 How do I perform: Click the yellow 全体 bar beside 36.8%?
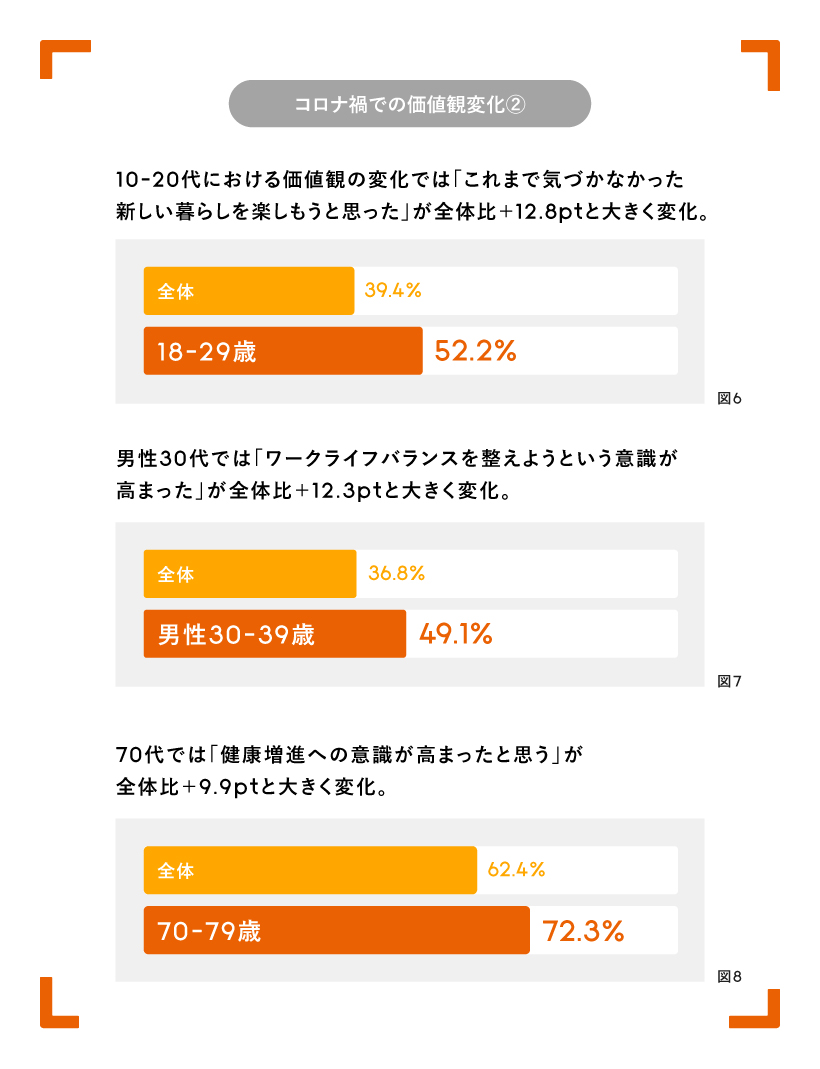click(250, 574)
